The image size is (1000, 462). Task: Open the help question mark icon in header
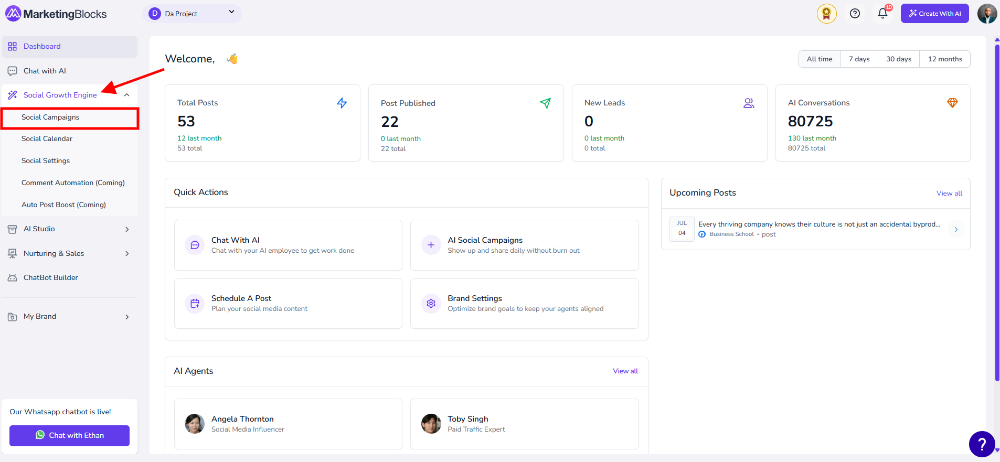click(855, 13)
